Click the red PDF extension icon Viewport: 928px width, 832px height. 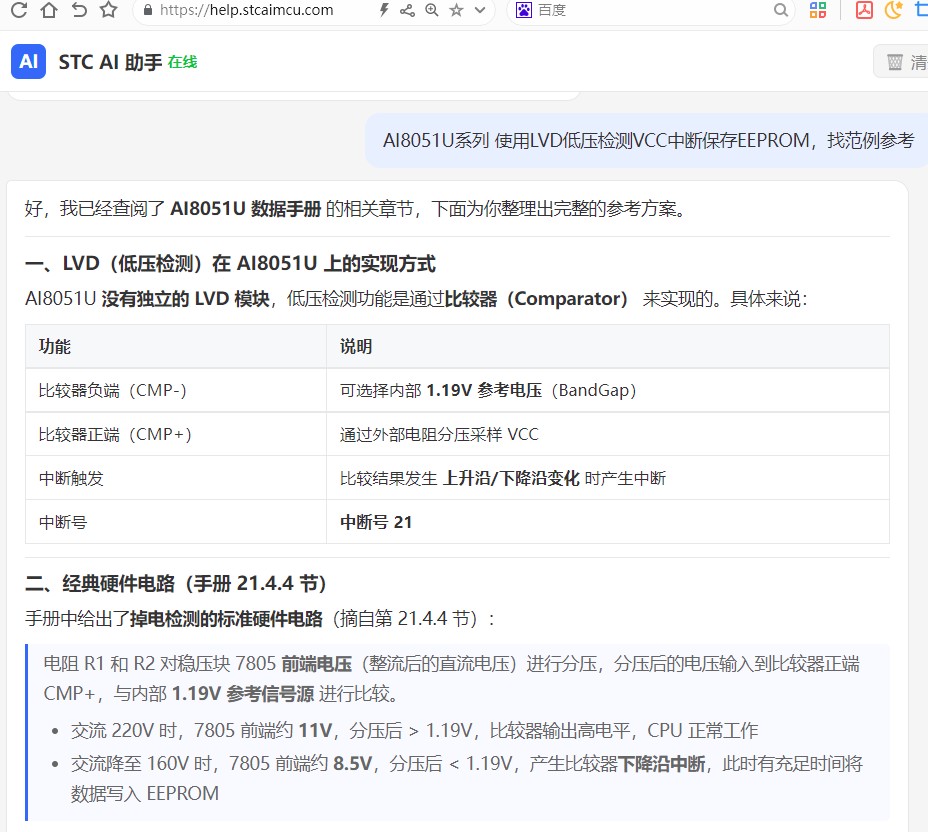click(864, 10)
